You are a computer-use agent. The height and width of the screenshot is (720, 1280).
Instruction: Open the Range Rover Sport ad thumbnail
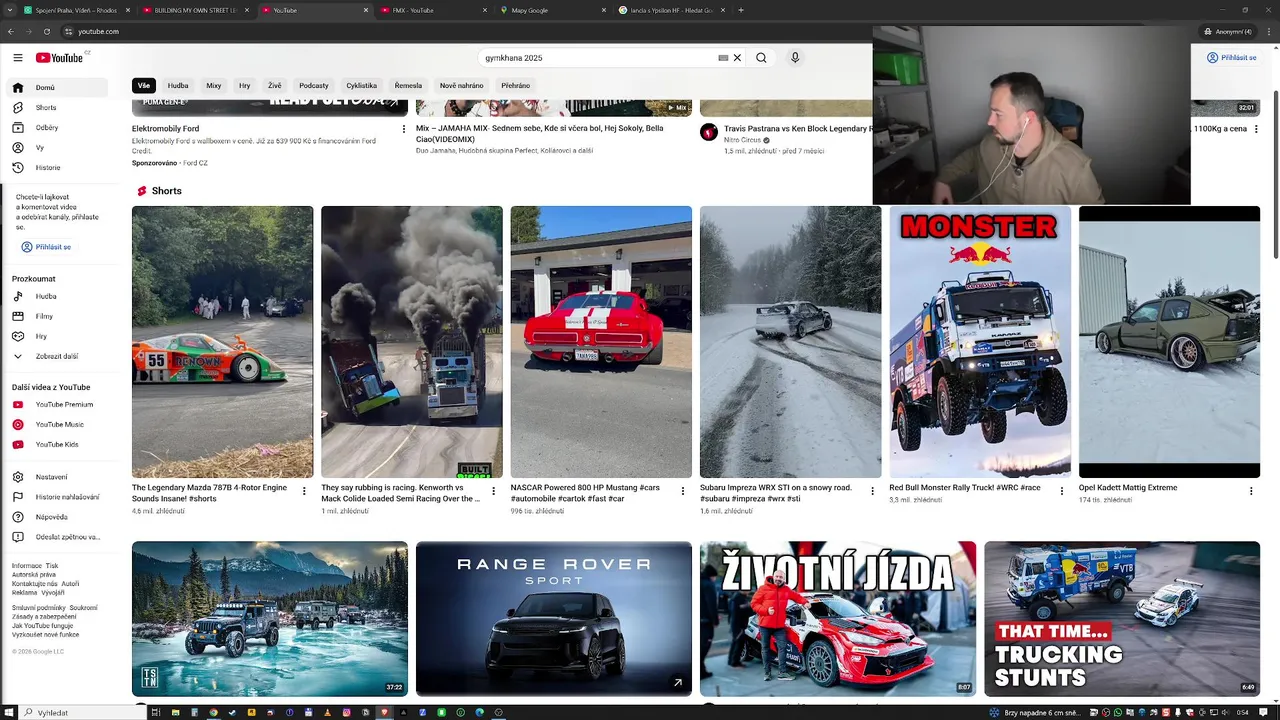554,619
